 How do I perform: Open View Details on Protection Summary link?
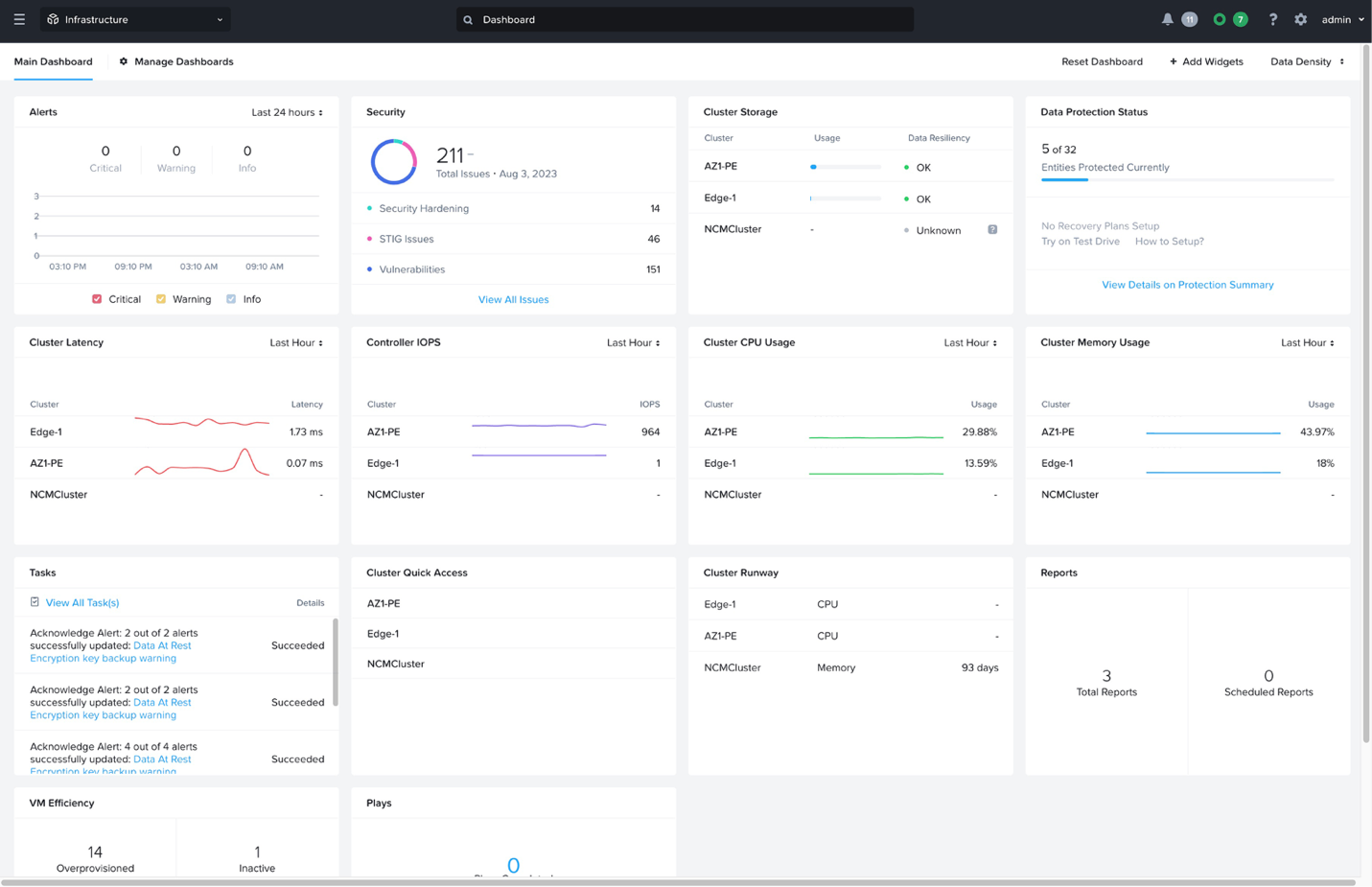click(1187, 285)
